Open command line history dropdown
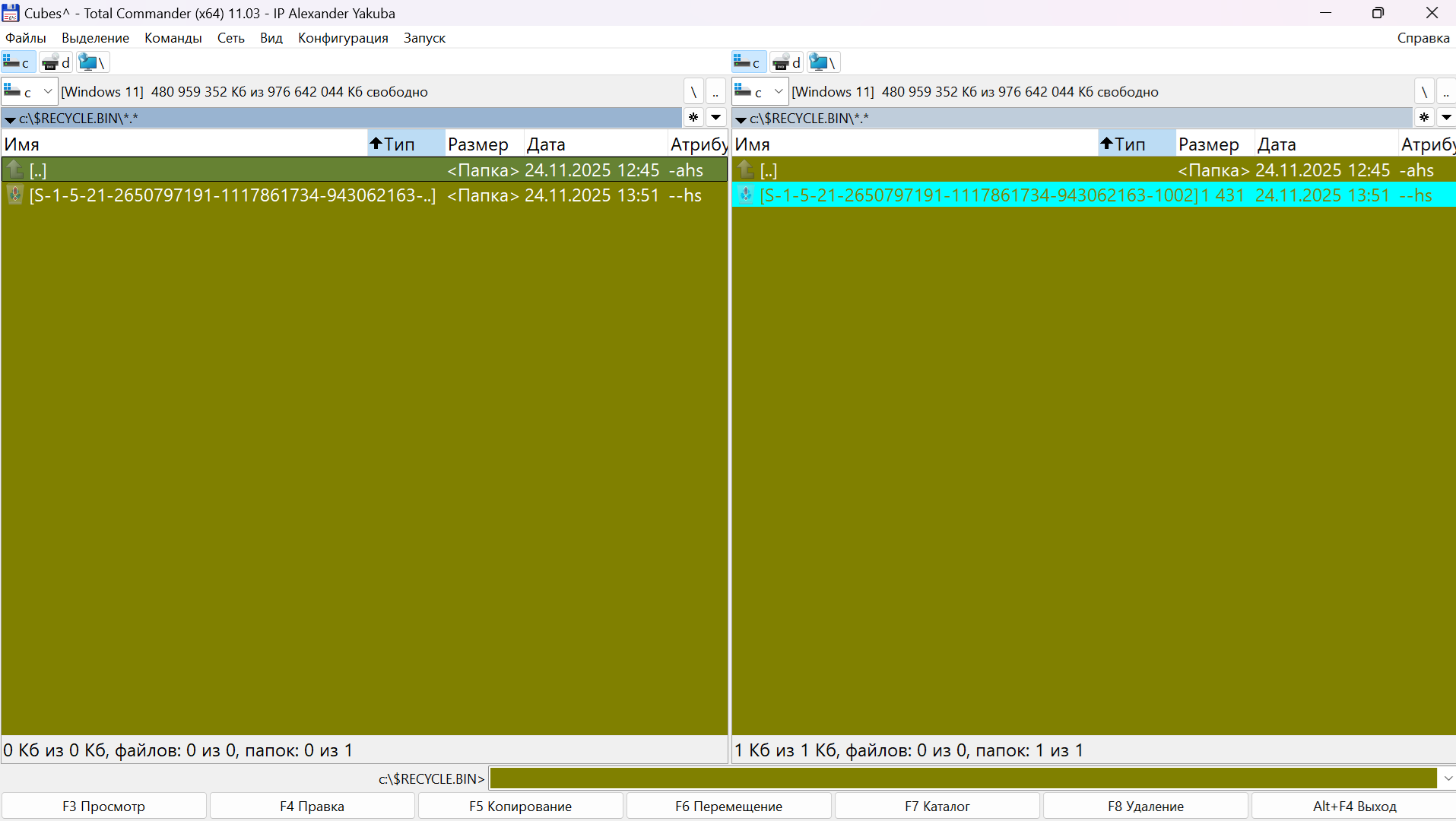 pyautogui.click(x=1448, y=778)
